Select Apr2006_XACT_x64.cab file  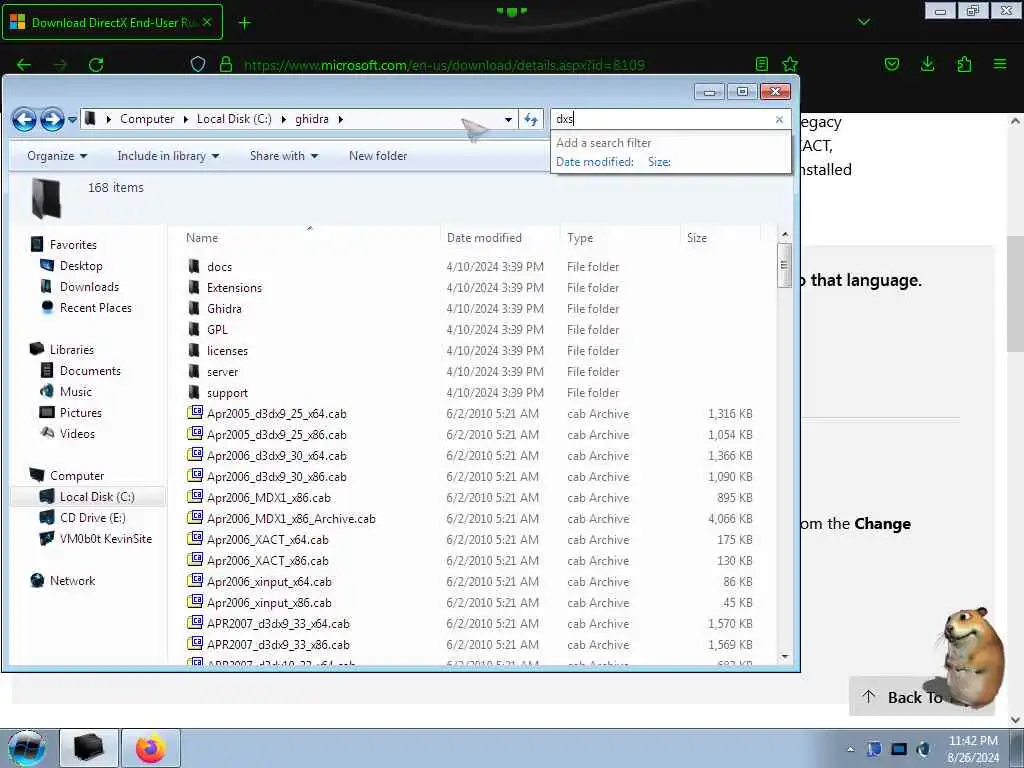coord(268,540)
